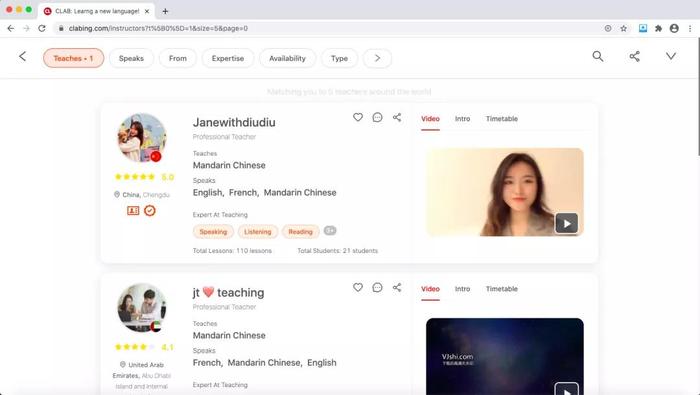Click Janewithdiudiu's verified checkmark badge

[x=150, y=211]
